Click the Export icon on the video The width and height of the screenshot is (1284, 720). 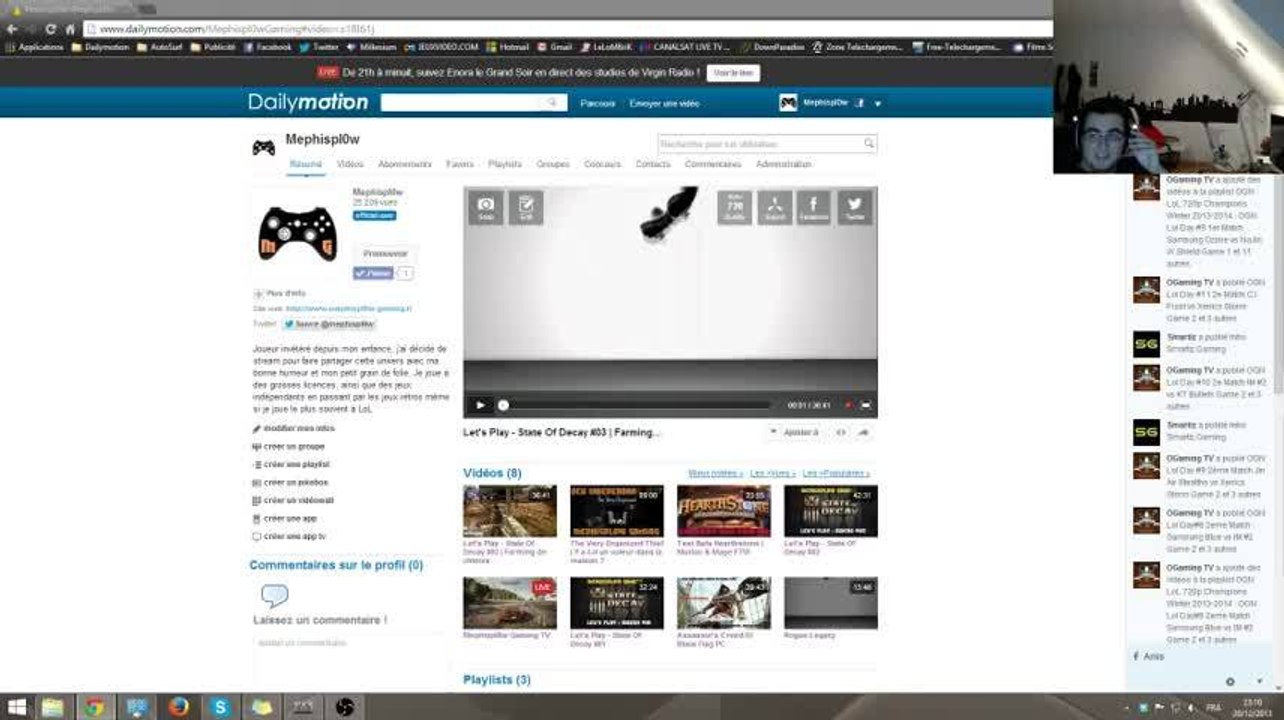pos(775,207)
